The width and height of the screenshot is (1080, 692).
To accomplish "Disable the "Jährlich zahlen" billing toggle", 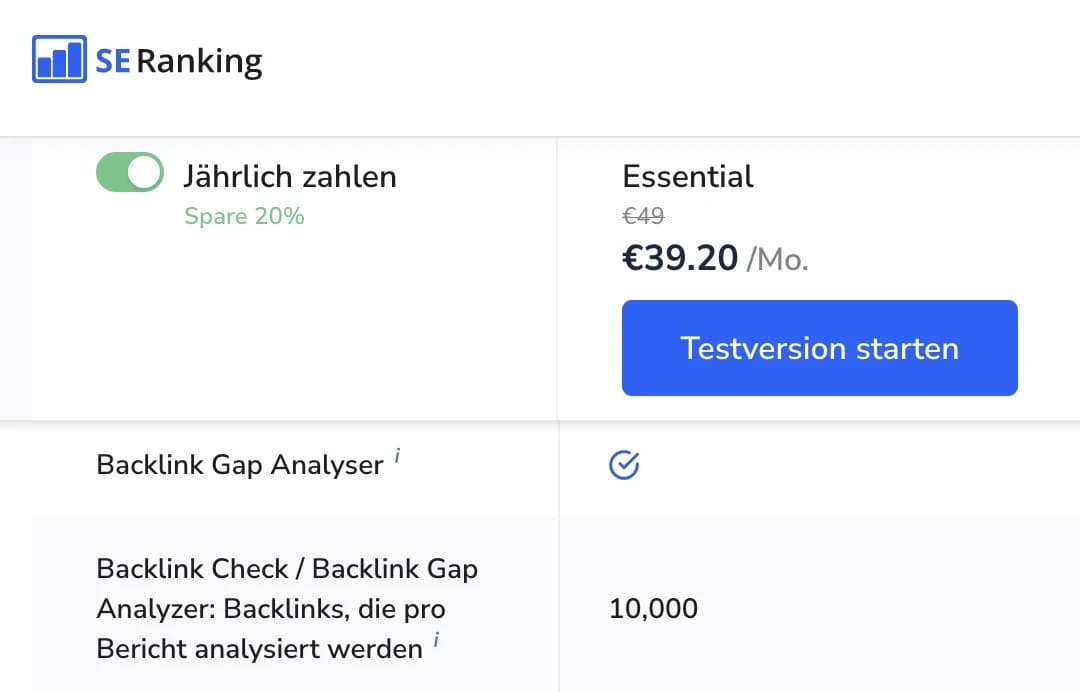I will (129, 172).
